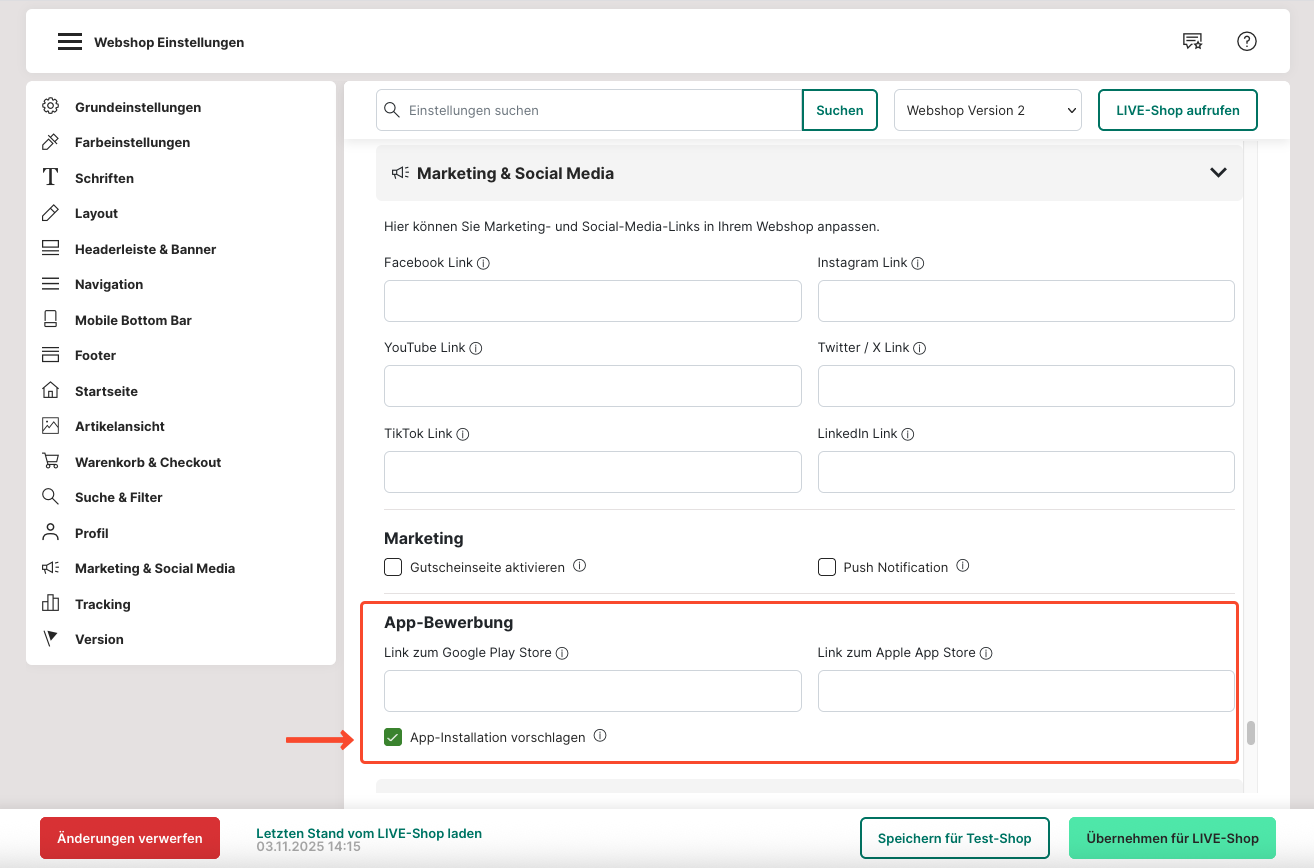This screenshot has width=1314, height=868.
Task: Collapse the Marketing & Social Media section
Action: [1217, 173]
